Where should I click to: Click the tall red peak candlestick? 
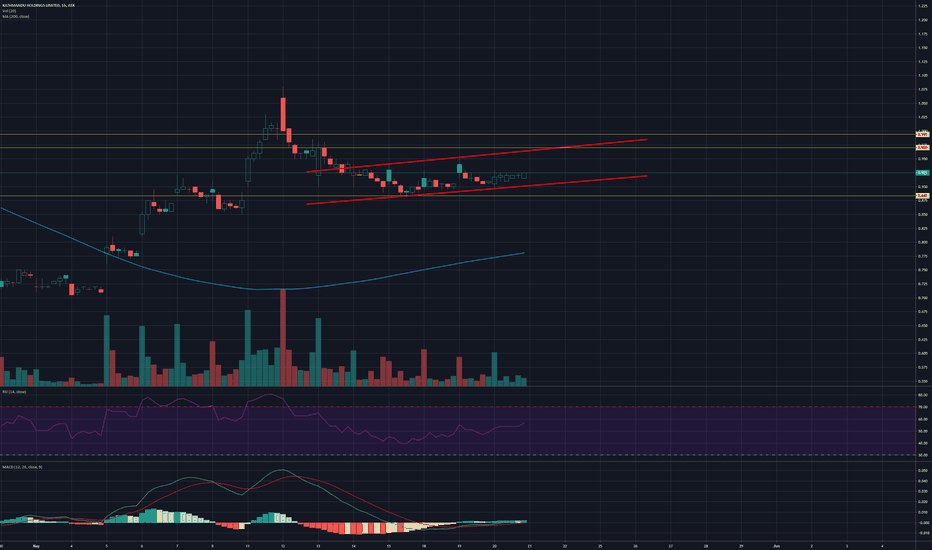coord(283,114)
